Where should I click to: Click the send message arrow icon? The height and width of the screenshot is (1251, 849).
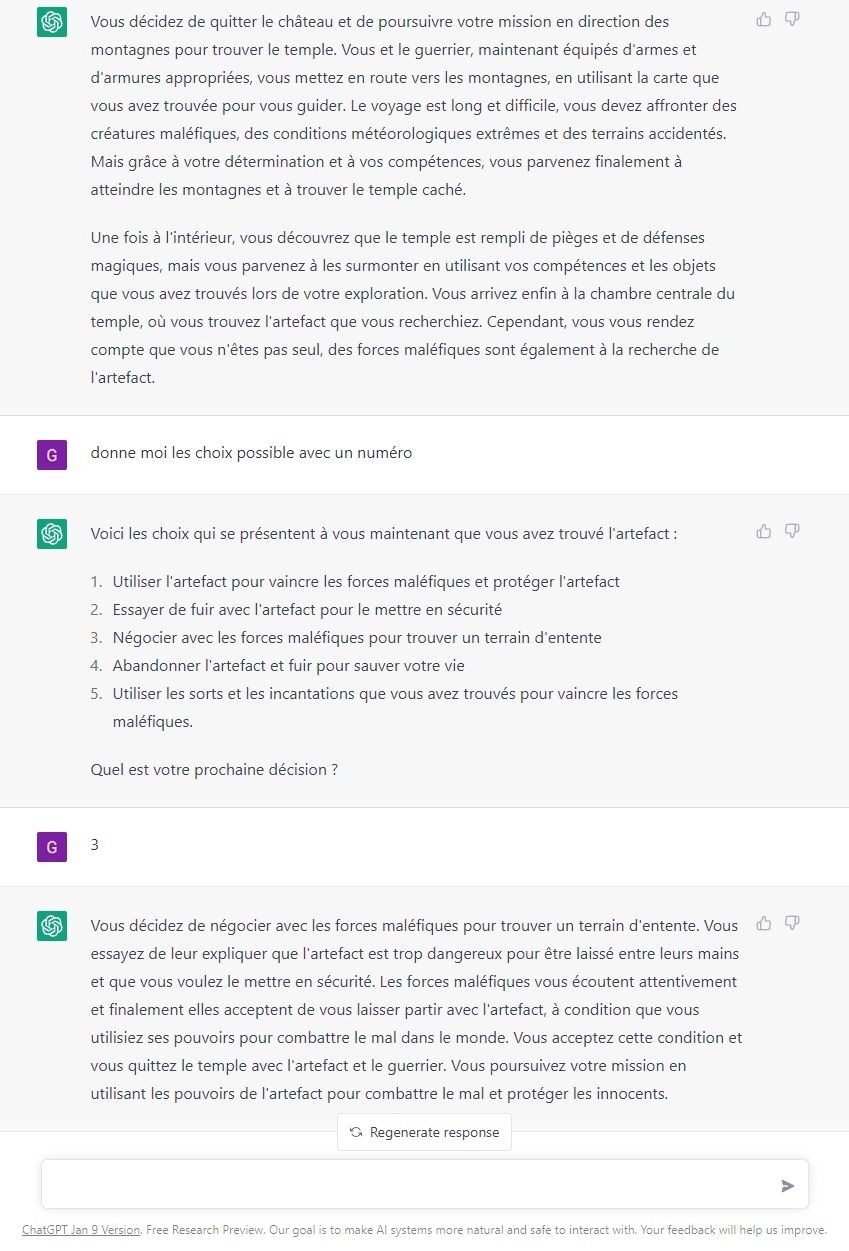pos(788,1186)
